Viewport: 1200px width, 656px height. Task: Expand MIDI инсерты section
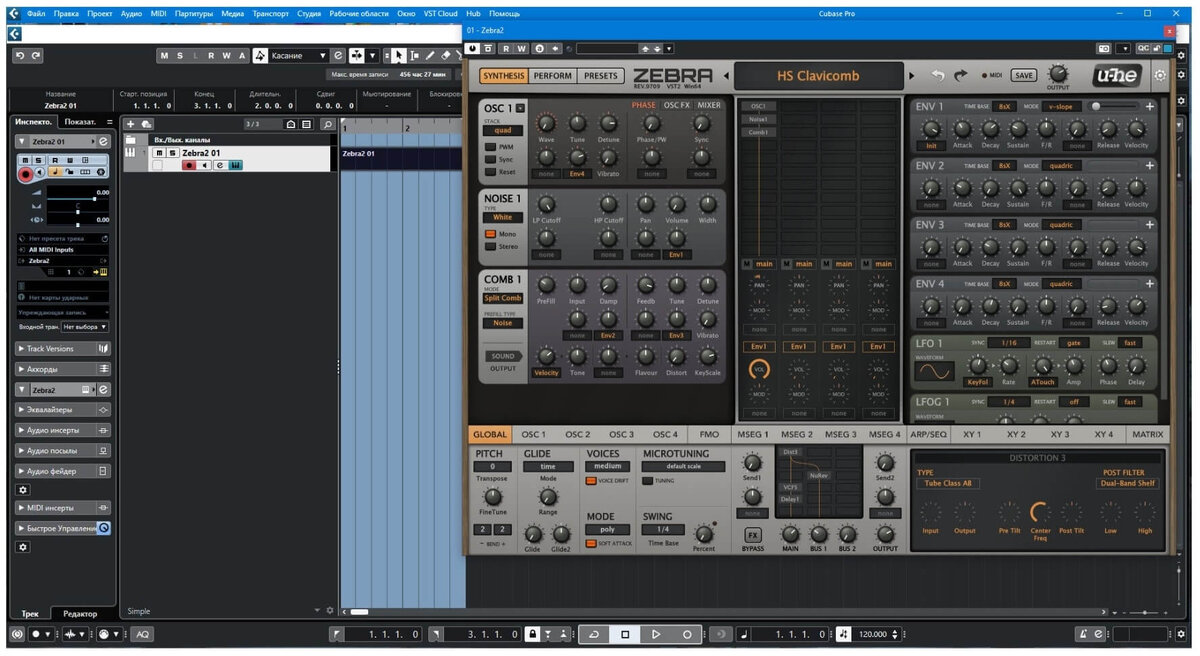pos(62,507)
